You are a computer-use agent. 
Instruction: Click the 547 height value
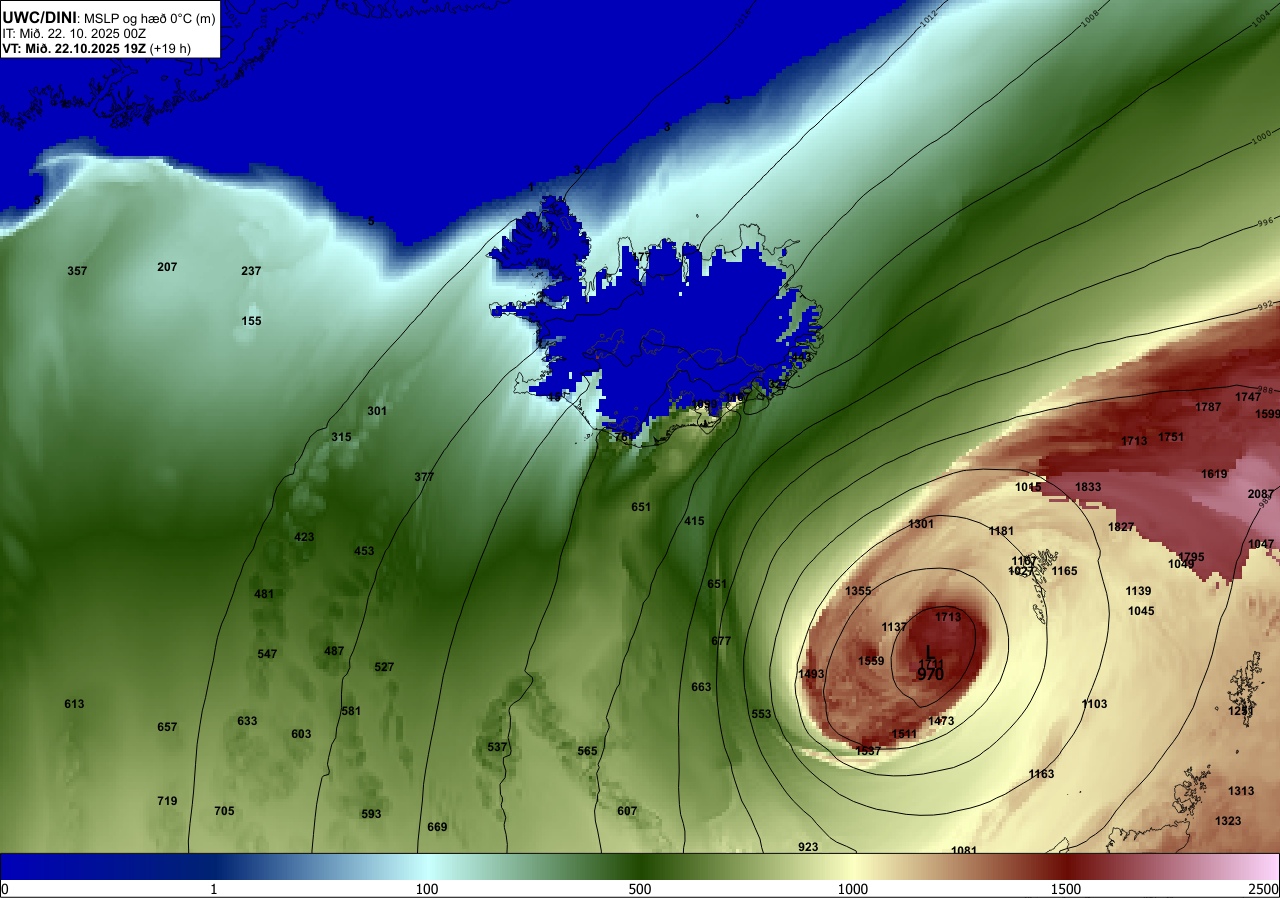pos(267,654)
